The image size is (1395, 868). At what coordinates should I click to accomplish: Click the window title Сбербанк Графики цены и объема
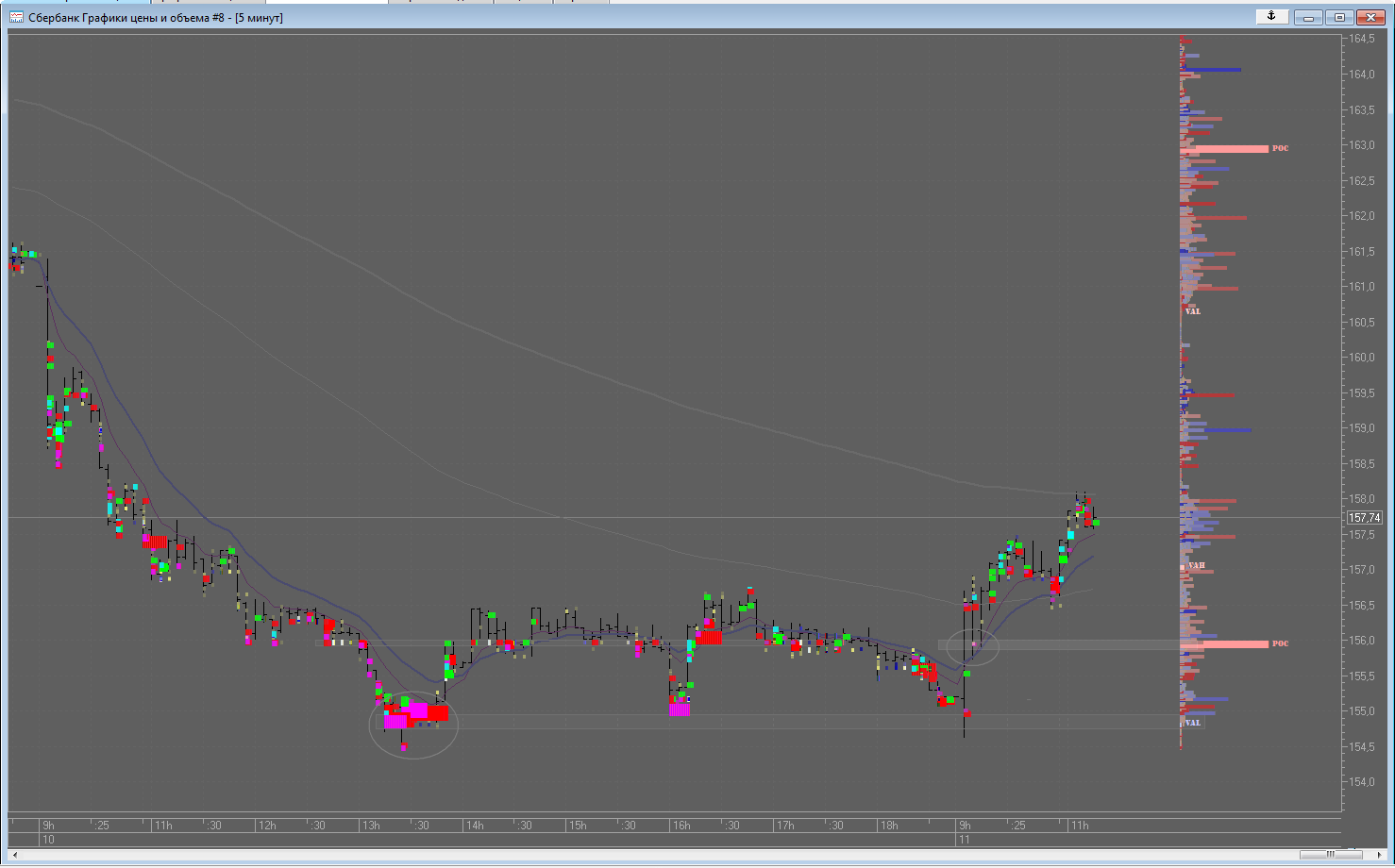pos(156,17)
